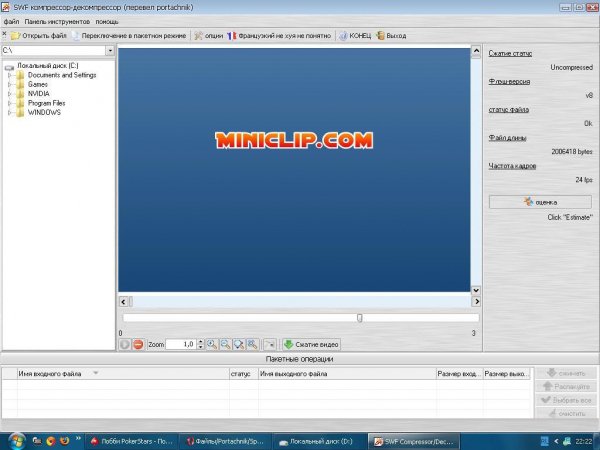Open the C:\ drive dropdown
The width and height of the screenshot is (600, 450).
(x=110, y=51)
